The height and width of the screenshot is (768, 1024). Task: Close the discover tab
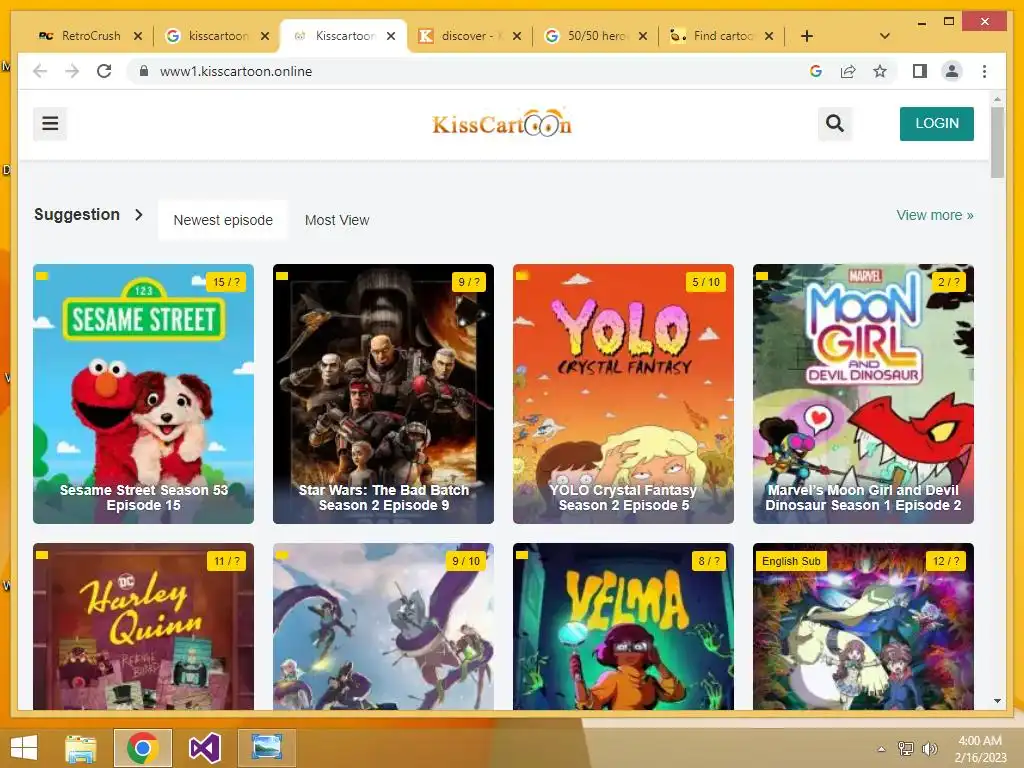pyautogui.click(x=517, y=36)
